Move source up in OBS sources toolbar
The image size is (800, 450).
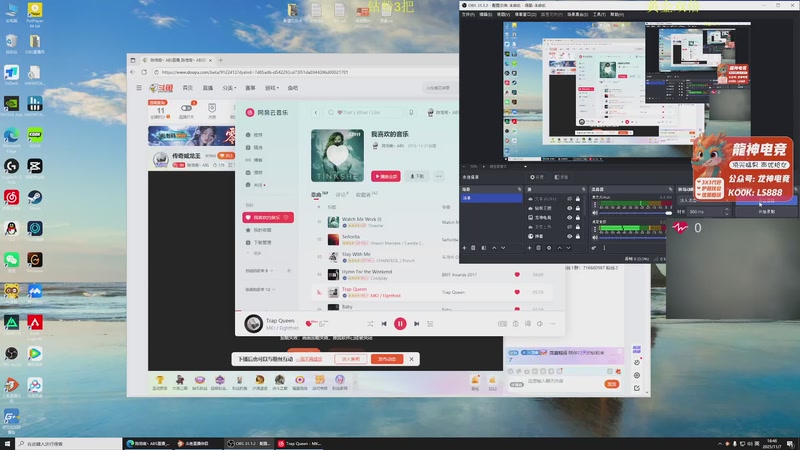point(559,248)
